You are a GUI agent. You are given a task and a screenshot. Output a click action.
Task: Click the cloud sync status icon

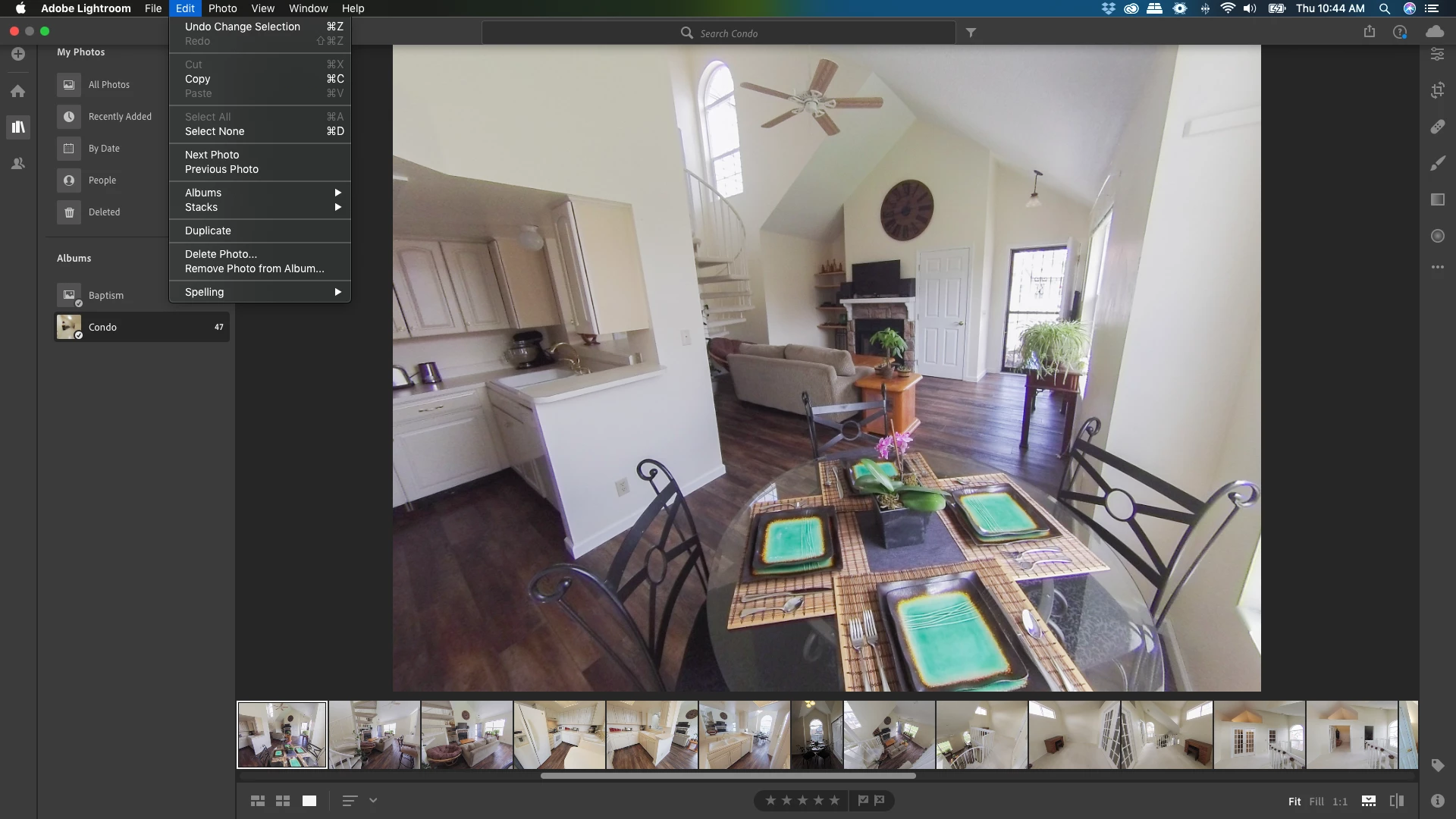[1434, 32]
